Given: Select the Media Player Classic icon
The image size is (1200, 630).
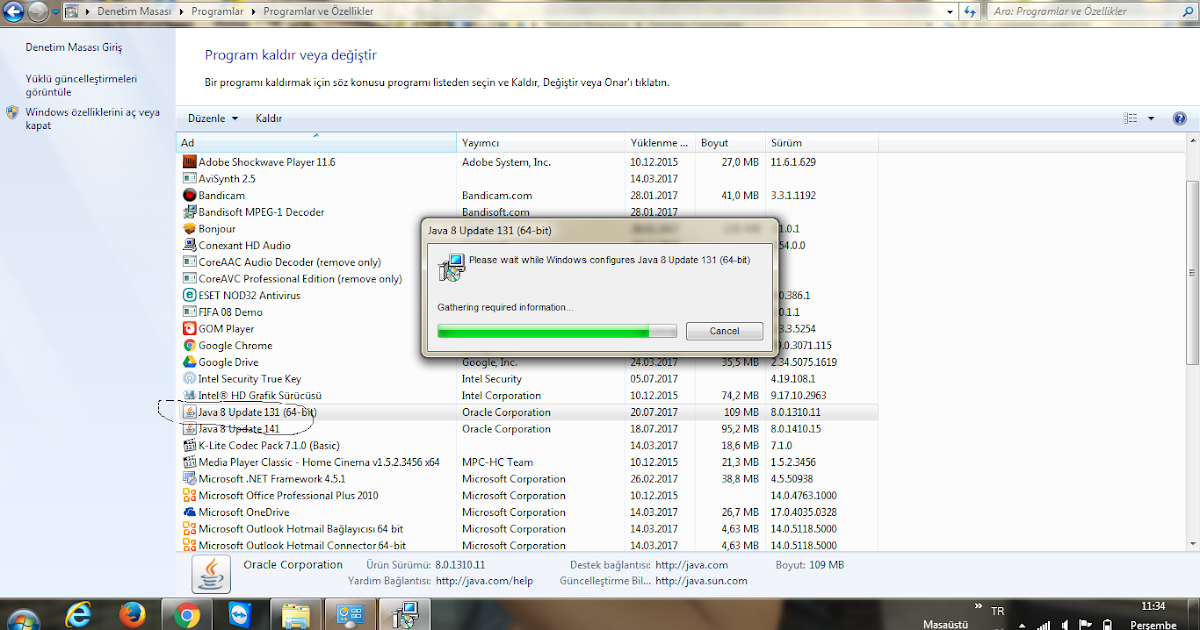Looking at the screenshot, I should (190, 462).
